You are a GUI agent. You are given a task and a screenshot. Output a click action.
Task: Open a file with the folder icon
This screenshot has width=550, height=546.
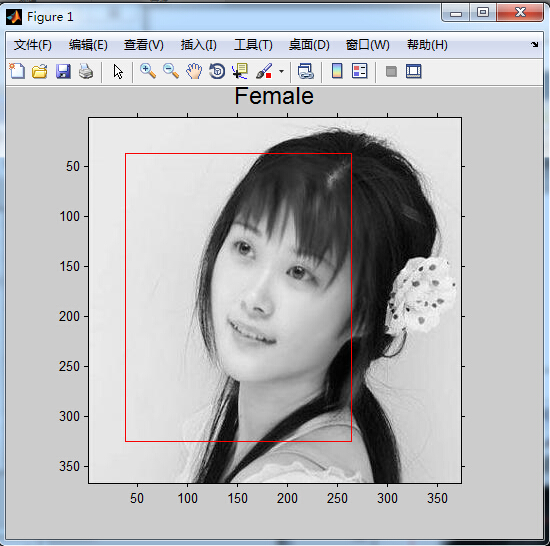(40, 71)
